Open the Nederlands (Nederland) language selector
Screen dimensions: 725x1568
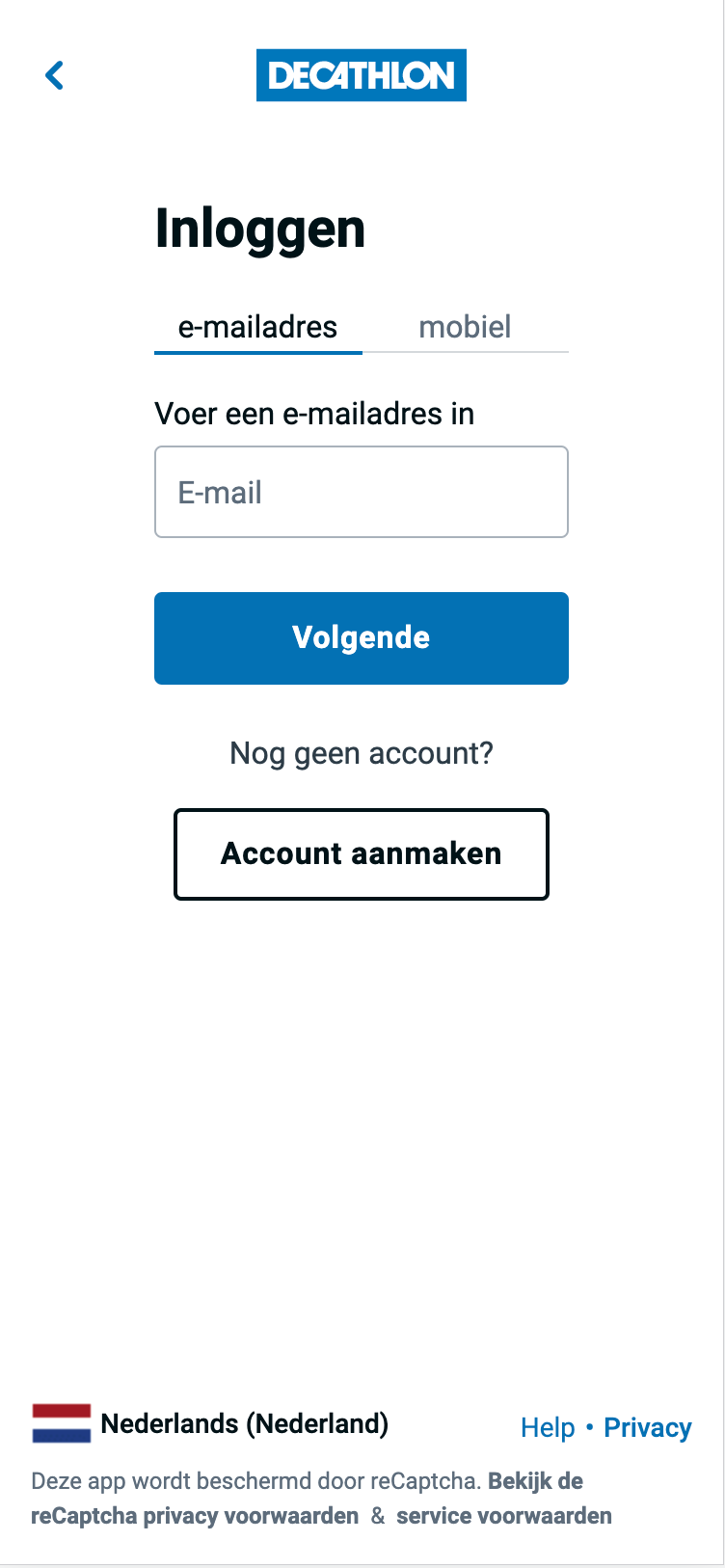point(245,1423)
